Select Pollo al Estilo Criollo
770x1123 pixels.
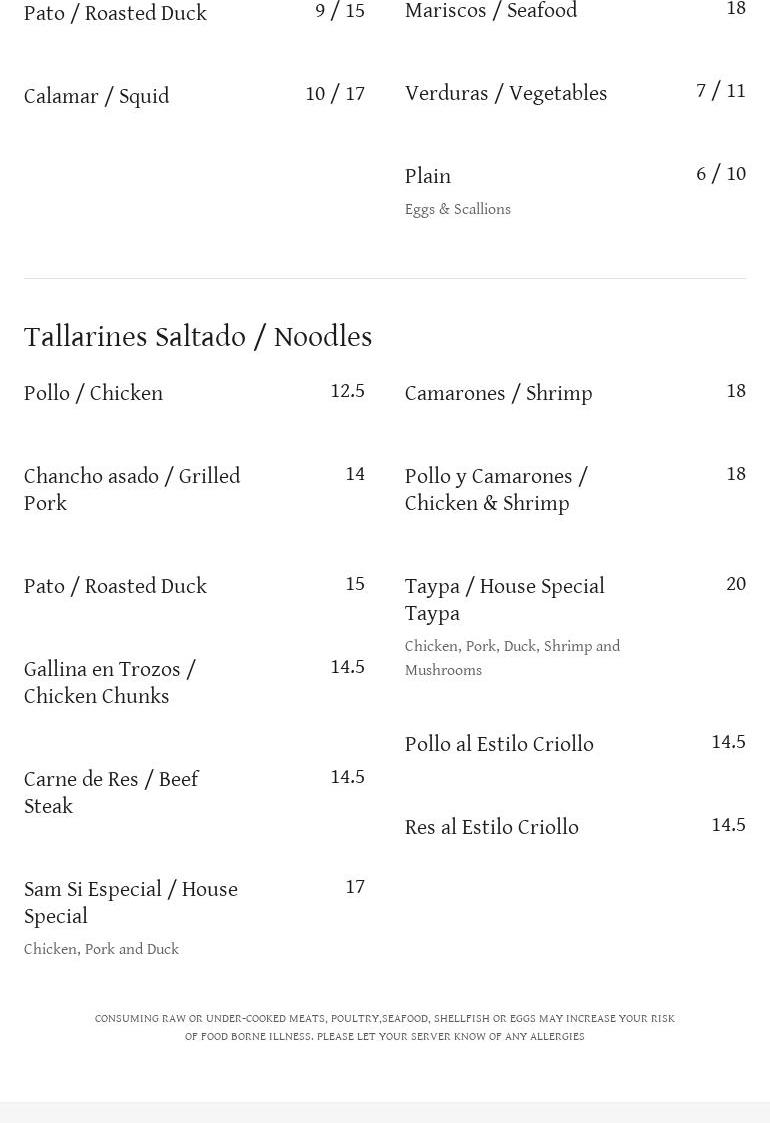click(x=499, y=744)
